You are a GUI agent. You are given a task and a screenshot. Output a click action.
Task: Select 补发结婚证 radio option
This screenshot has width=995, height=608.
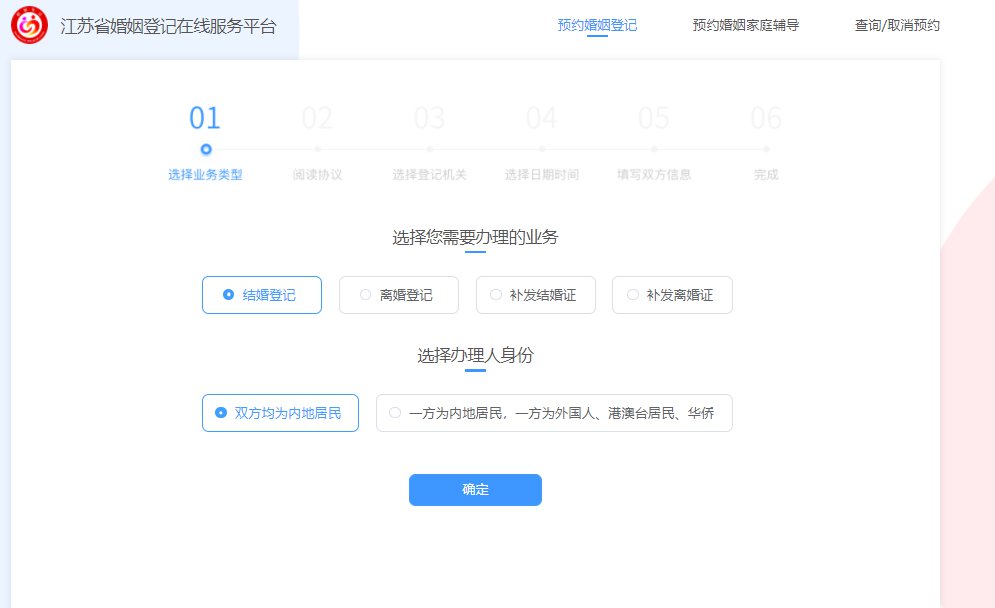536,295
